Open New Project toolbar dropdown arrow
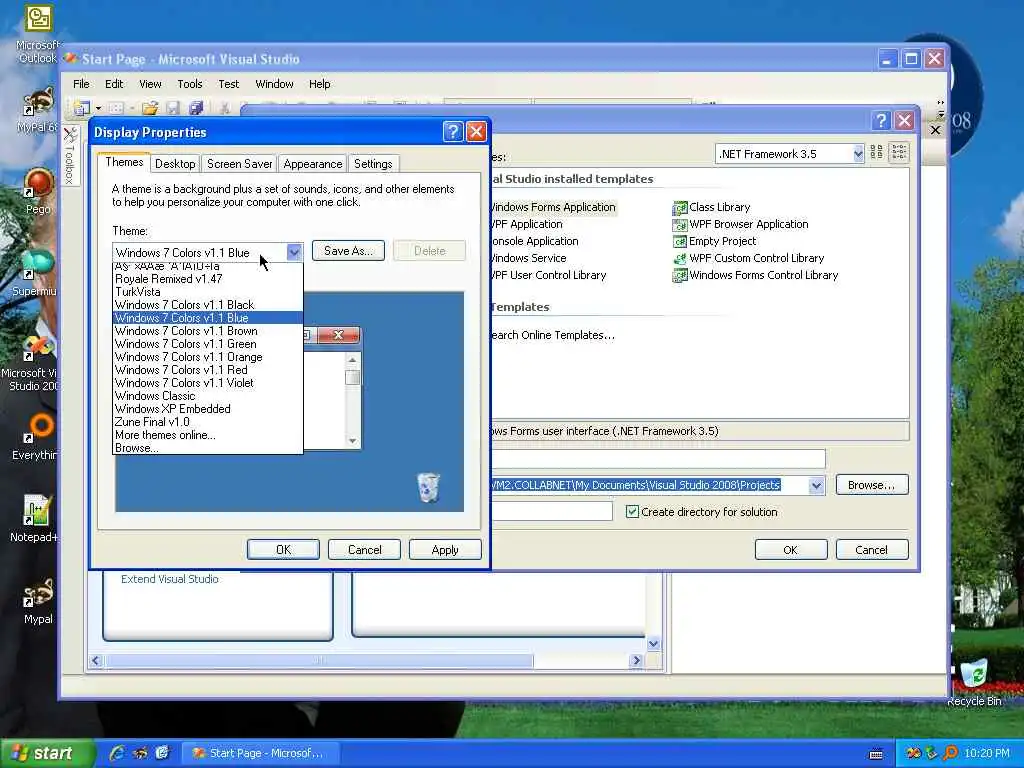 tap(98, 108)
